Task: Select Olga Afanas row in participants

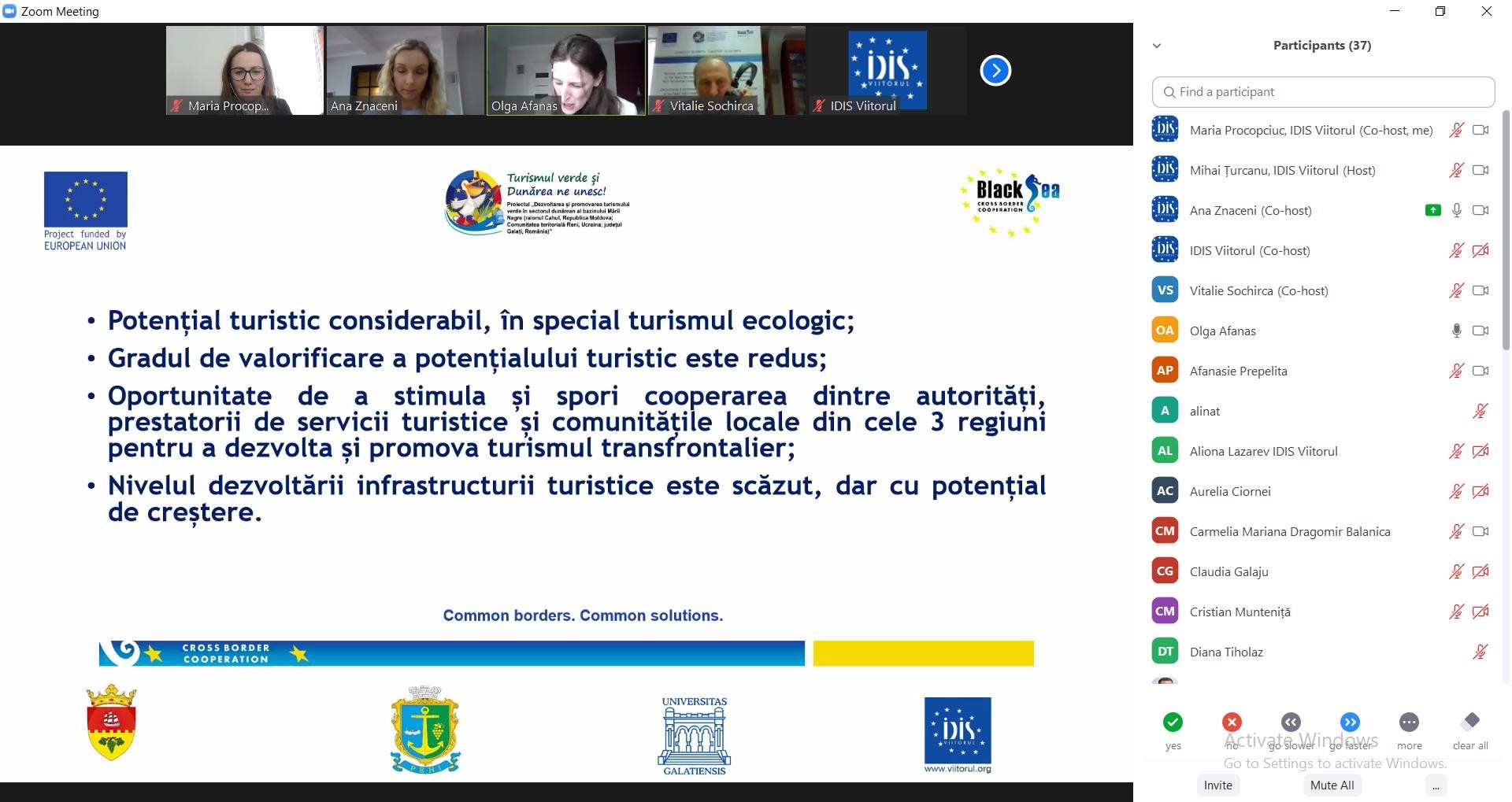Action: [1323, 331]
